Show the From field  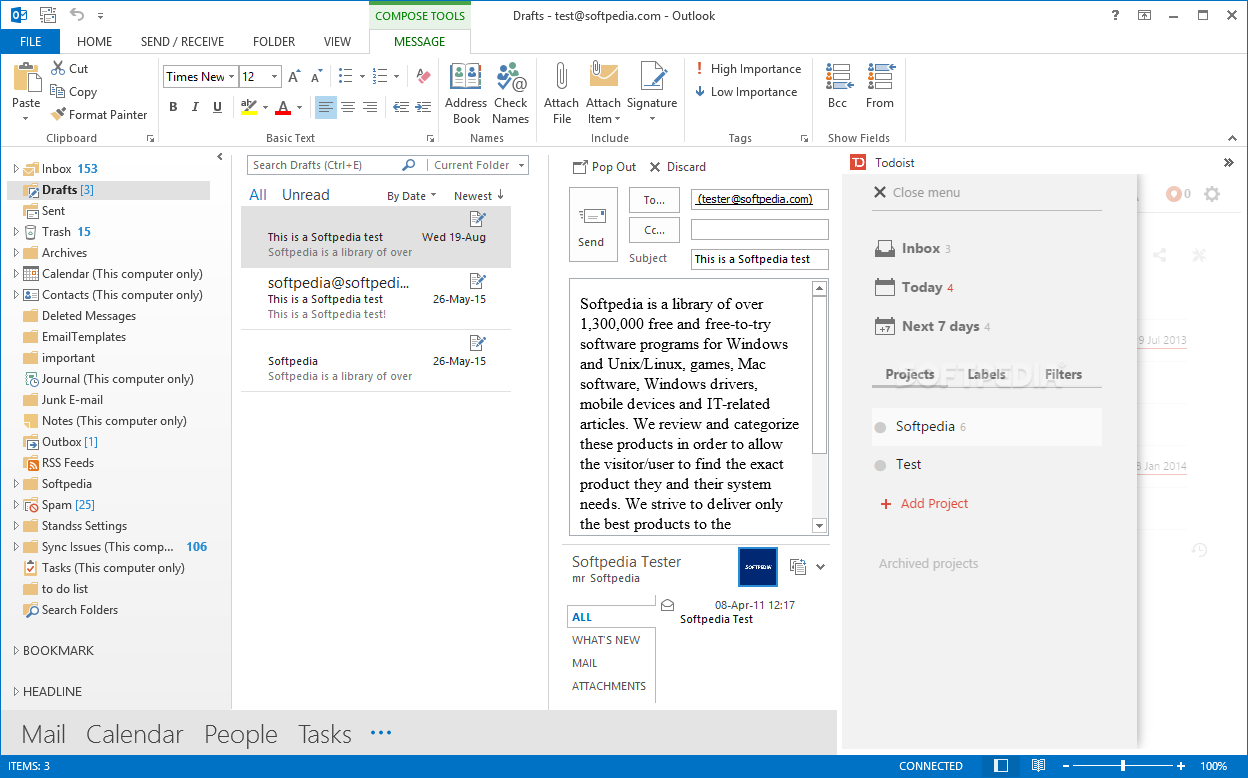880,86
